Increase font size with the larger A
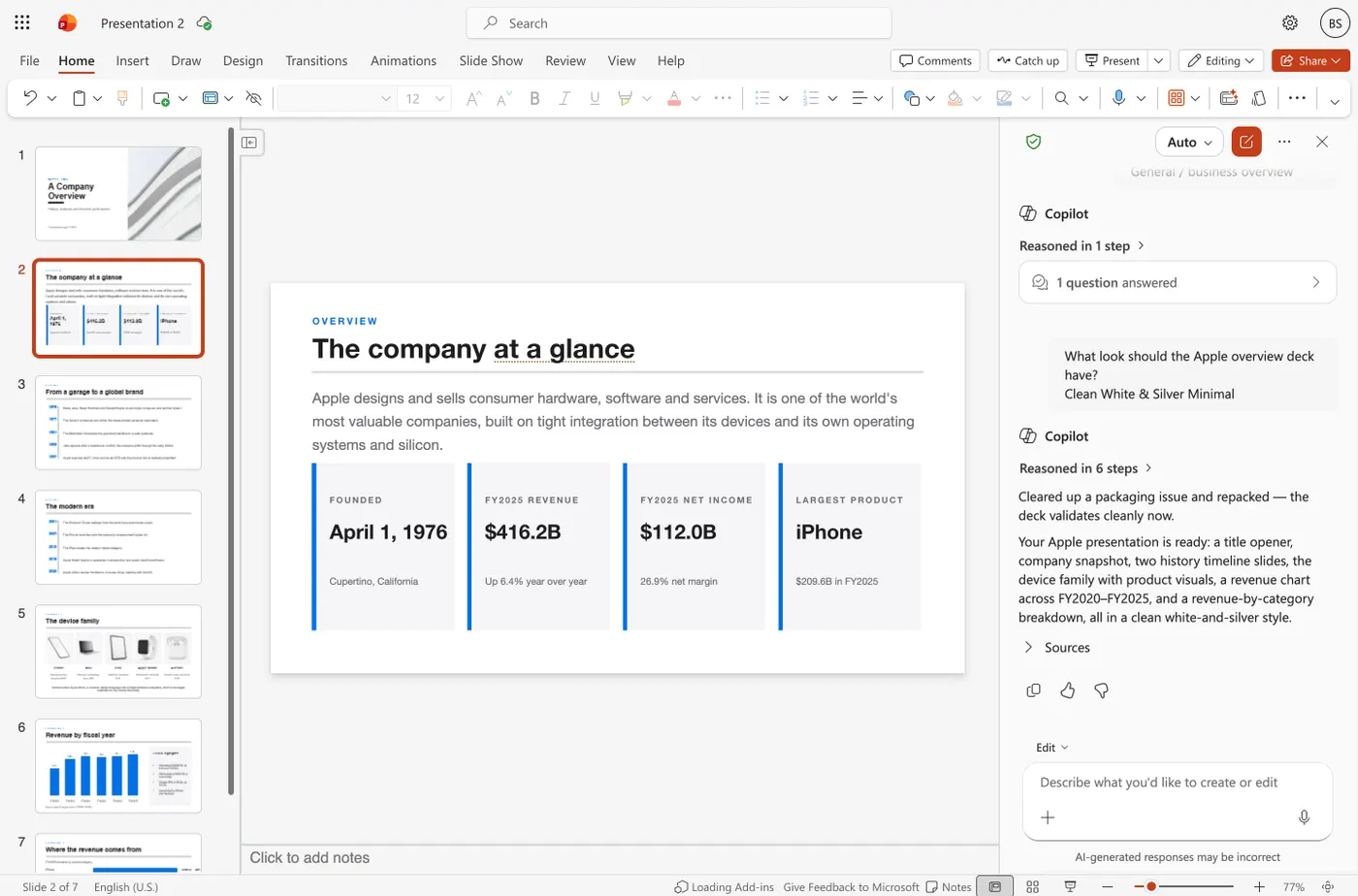 click(x=473, y=98)
